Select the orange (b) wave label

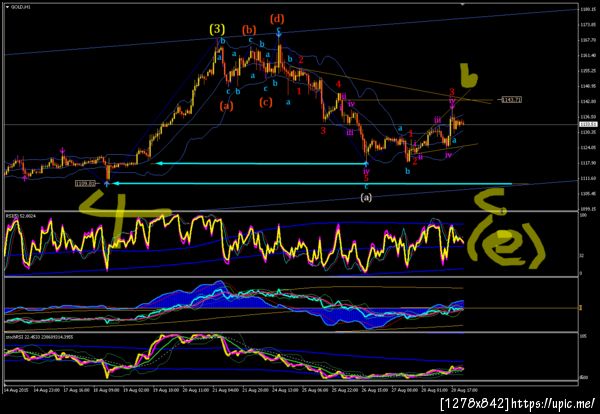point(249,29)
